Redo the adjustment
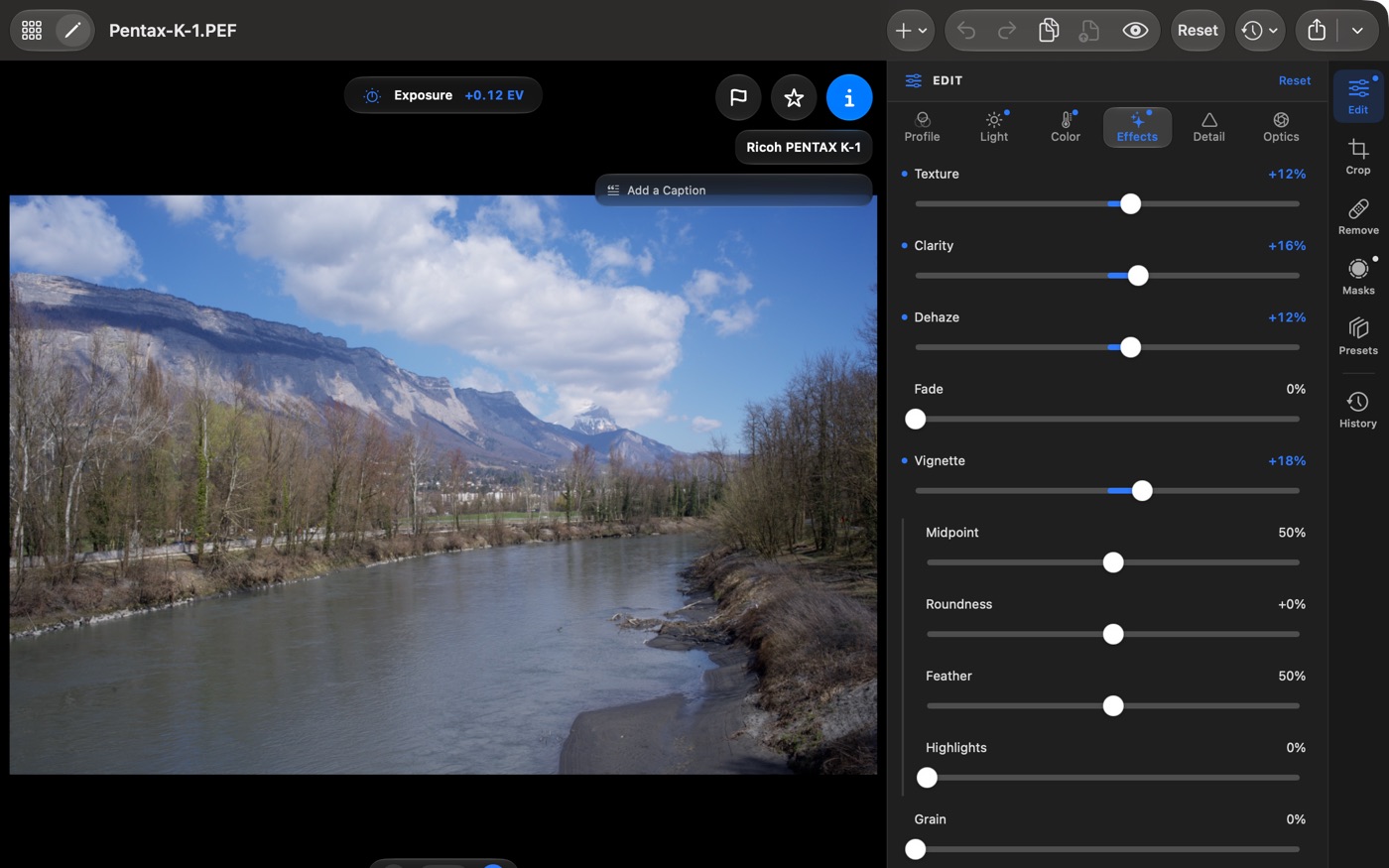The width and height of the screenshot is (1389, 868). coord(1006,31)
